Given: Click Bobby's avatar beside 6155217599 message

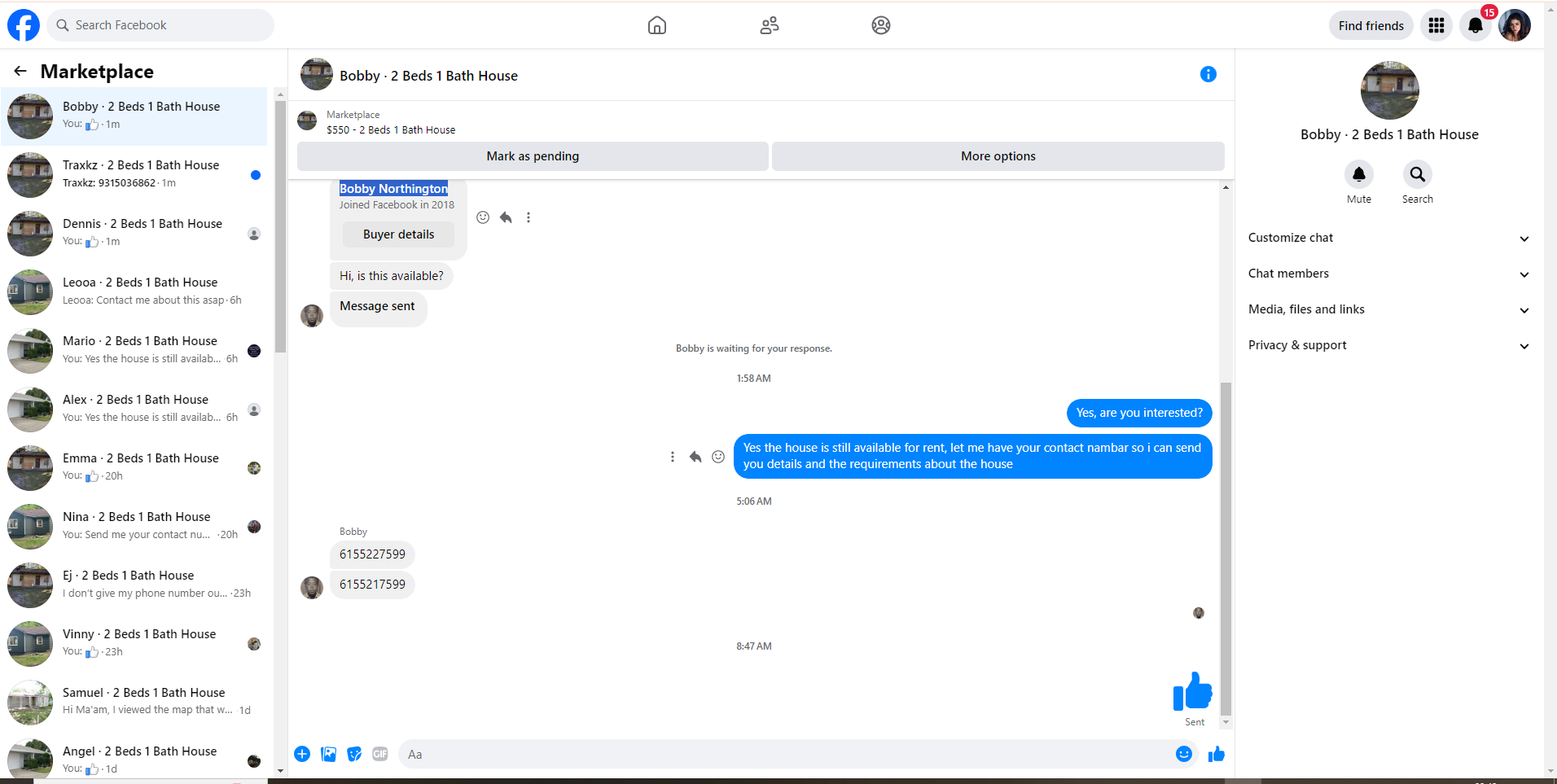Looking at the screenshot, I should click(312, 588).
